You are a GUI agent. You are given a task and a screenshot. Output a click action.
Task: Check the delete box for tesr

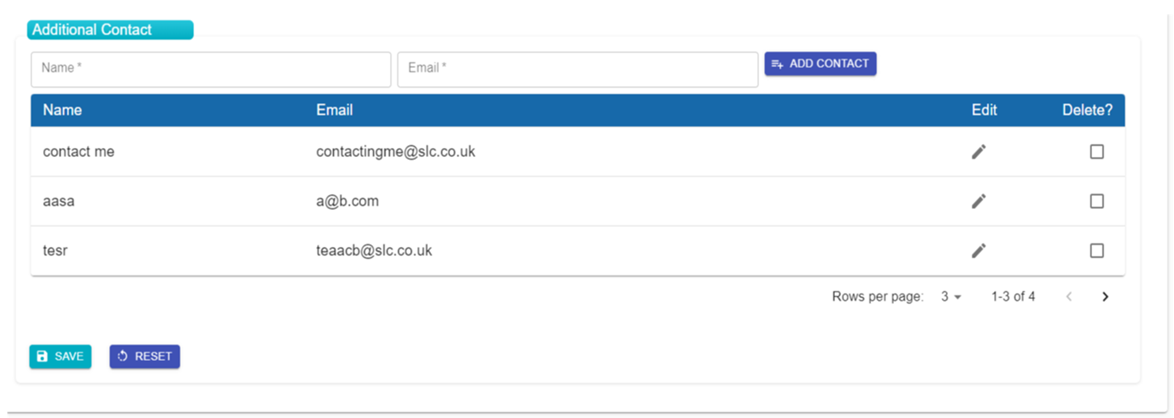[x=1097, y=251]
